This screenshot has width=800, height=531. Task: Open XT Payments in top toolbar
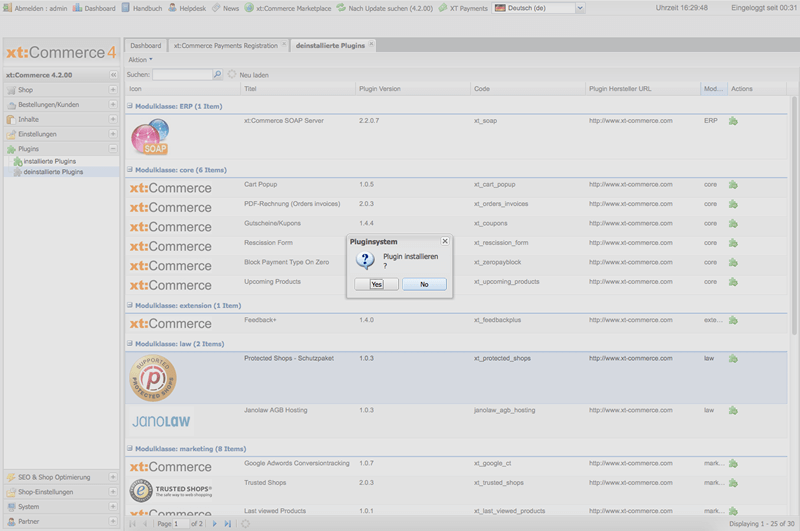463,8
